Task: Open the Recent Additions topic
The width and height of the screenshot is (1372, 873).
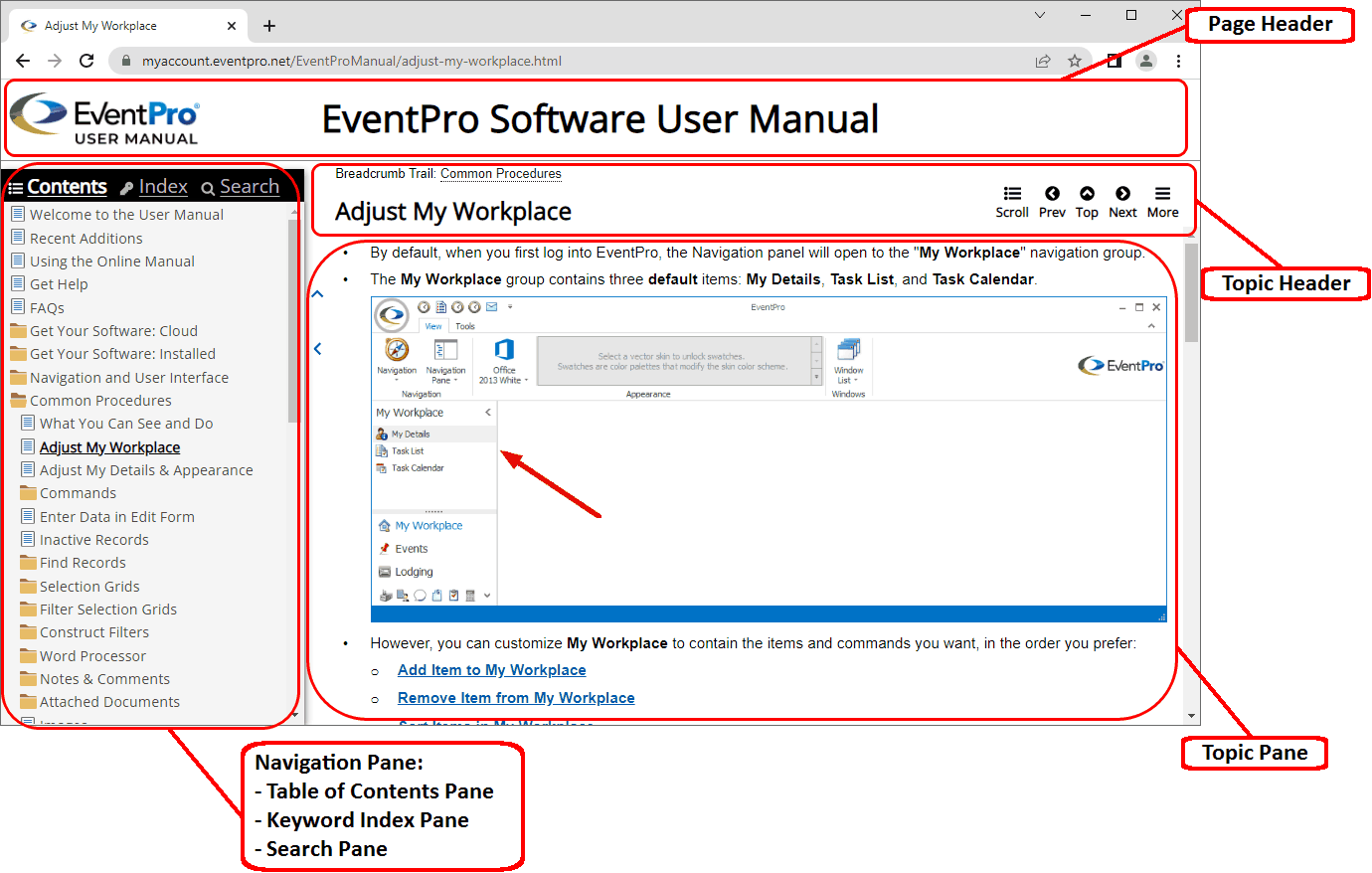Action: coord(77,239)
